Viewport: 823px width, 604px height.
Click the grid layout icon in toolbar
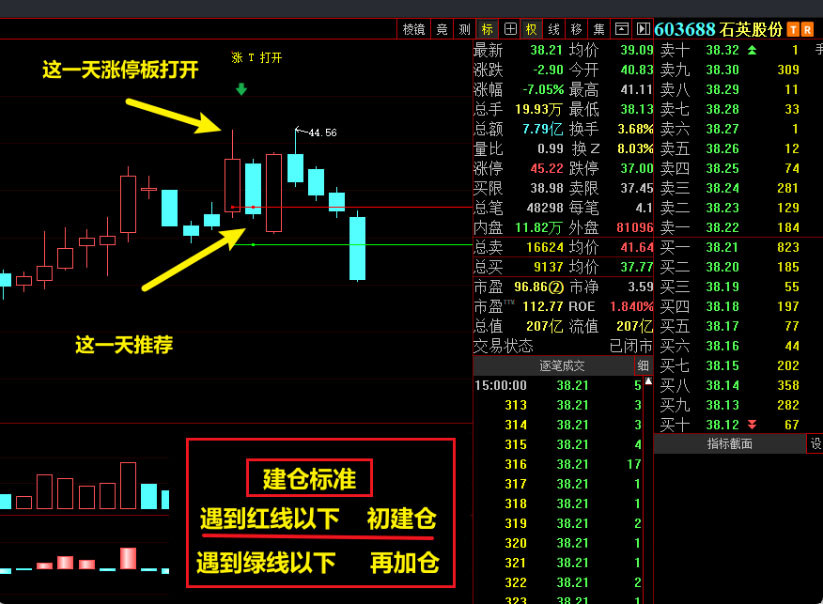(510, 29)
